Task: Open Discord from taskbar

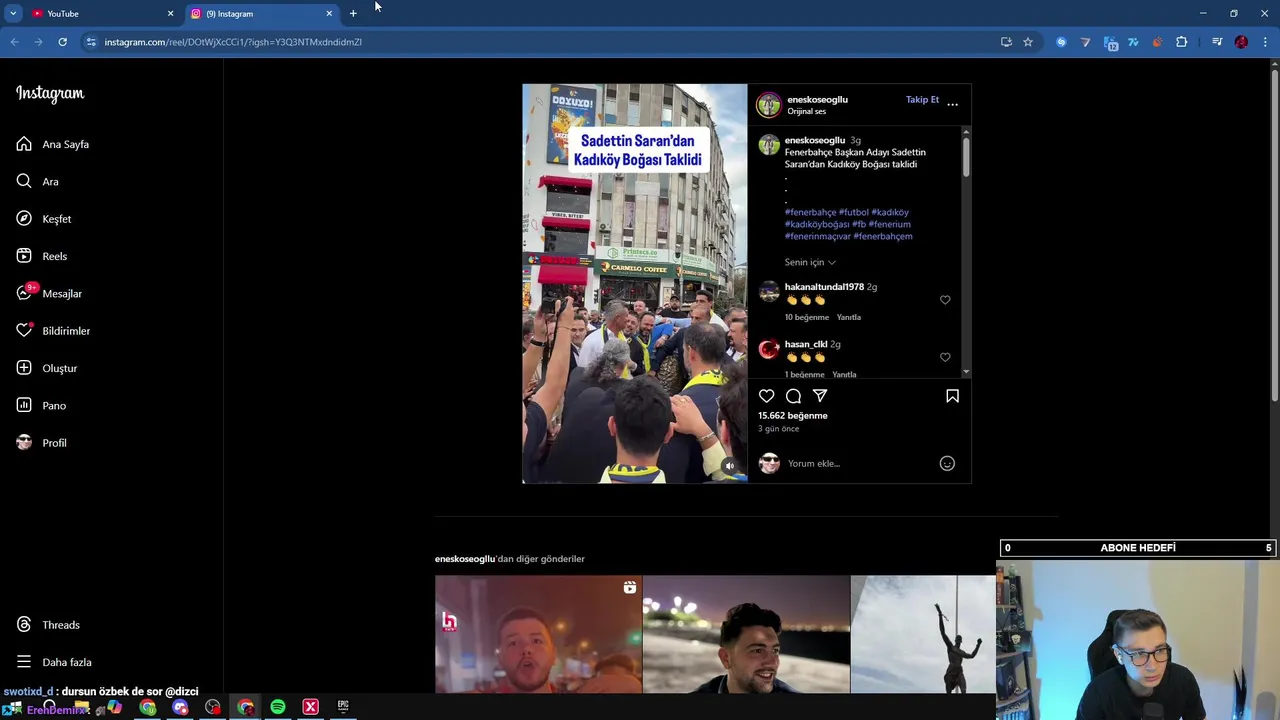Action: point(180,707)
